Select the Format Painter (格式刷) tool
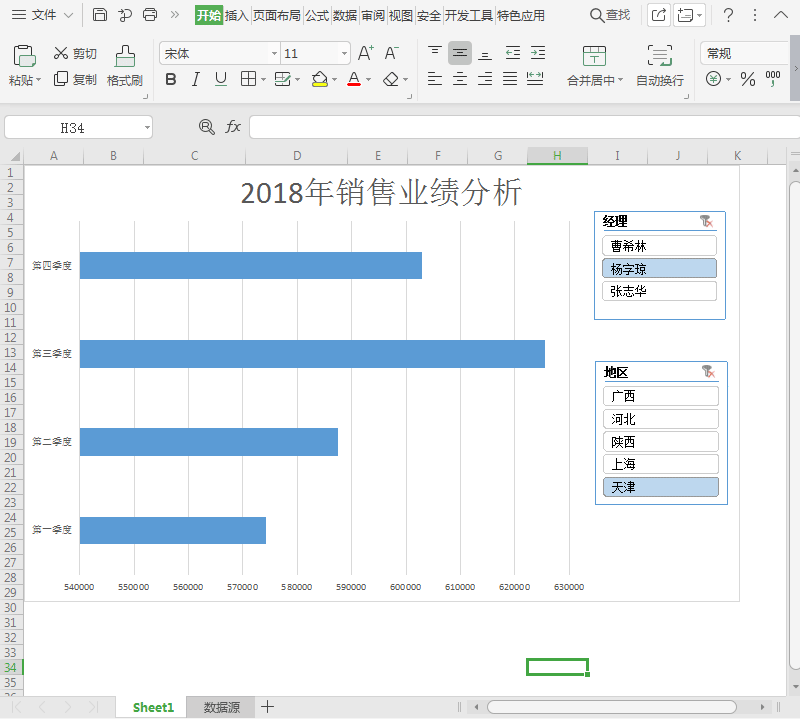 coord(124,65)
